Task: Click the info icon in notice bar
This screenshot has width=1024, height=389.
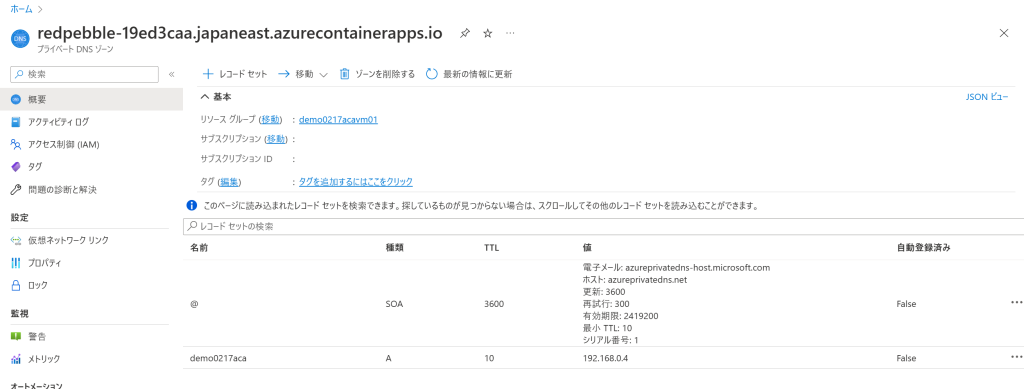Action: [192, 206]
